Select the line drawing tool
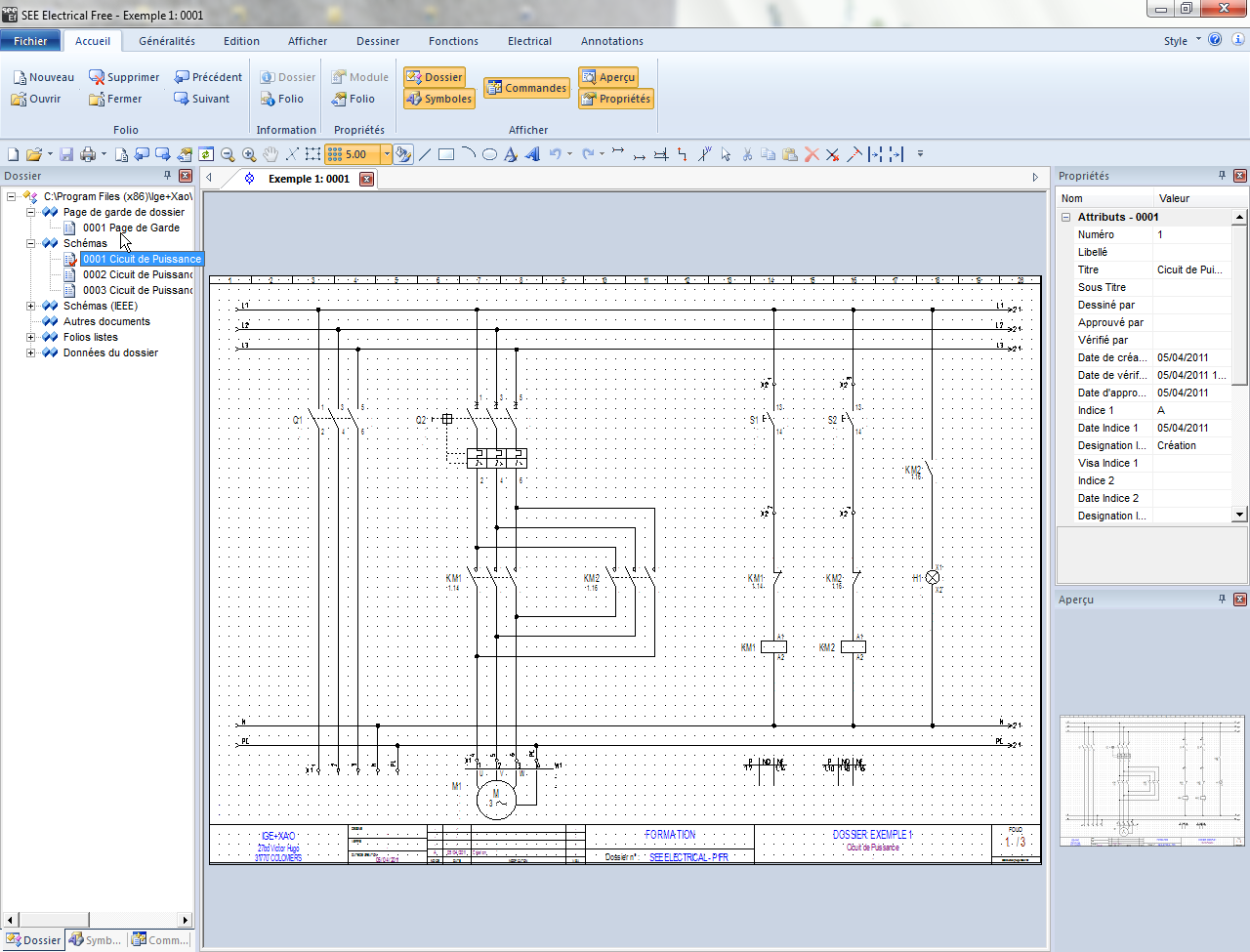This screenshot has width=1250, height=952. click(x=425, y=154)
